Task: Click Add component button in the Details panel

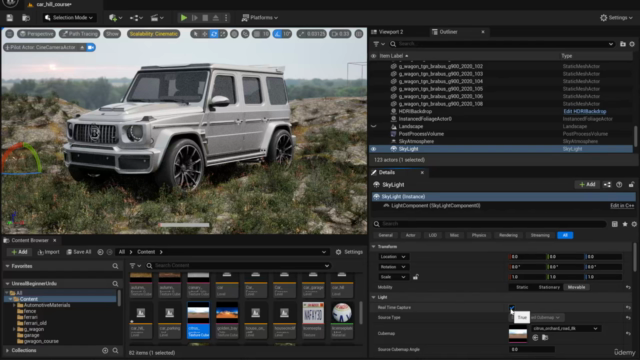Action: pos(587,184)
